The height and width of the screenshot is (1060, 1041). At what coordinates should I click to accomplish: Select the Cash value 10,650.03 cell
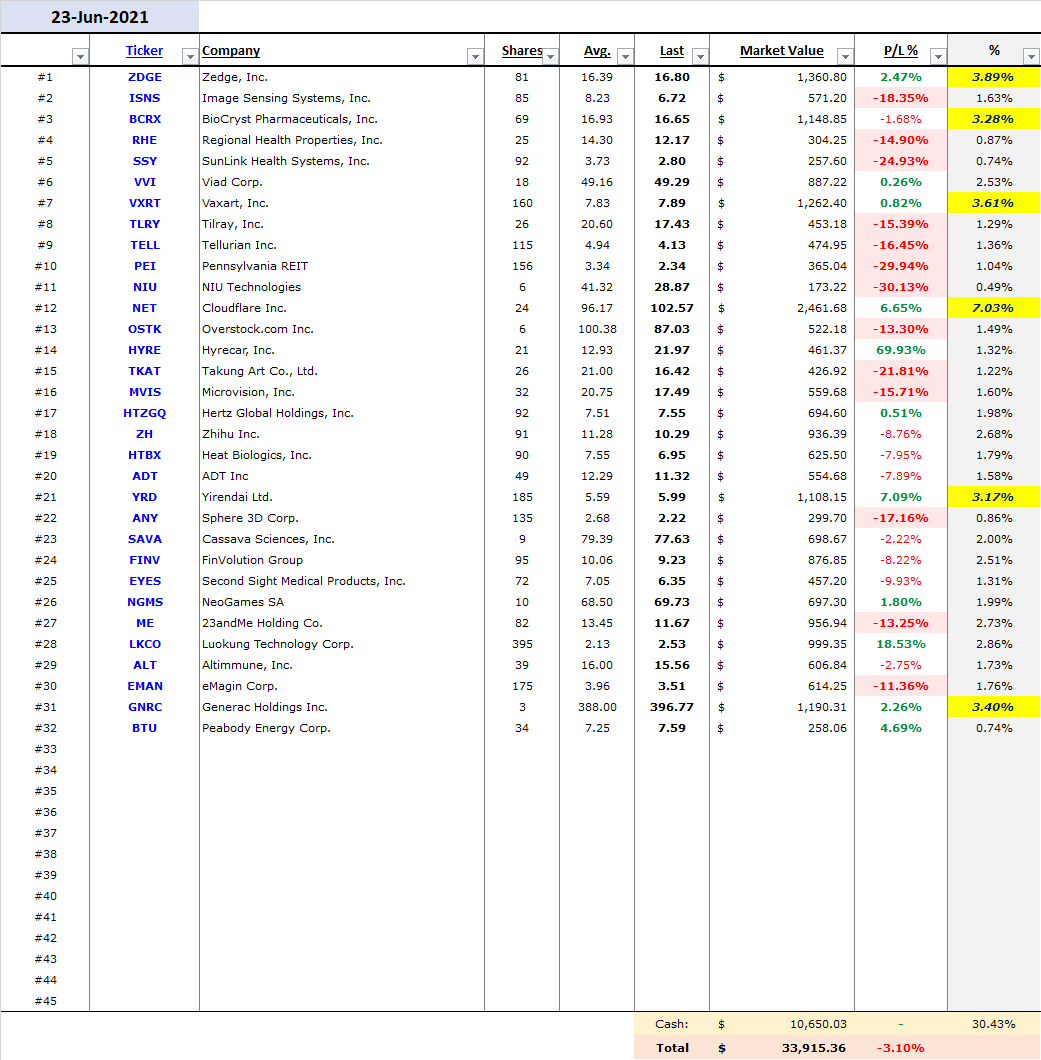click(x=782, y=1024)
